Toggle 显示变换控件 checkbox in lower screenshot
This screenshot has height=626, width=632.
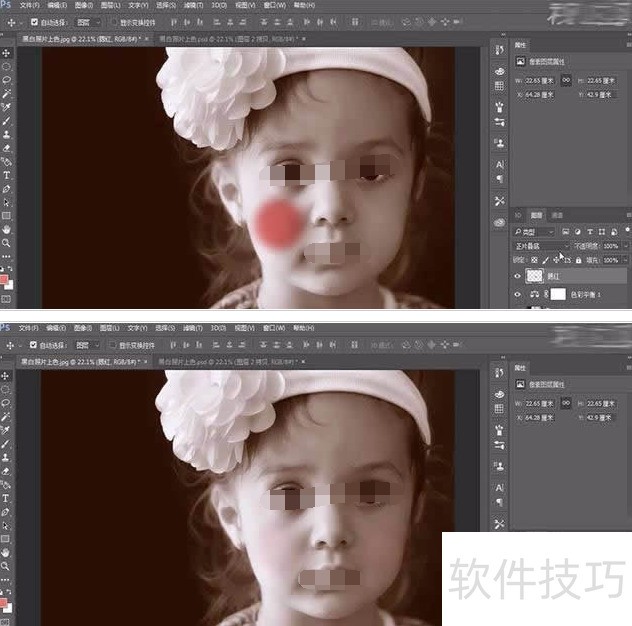click(x=113, y=345)
